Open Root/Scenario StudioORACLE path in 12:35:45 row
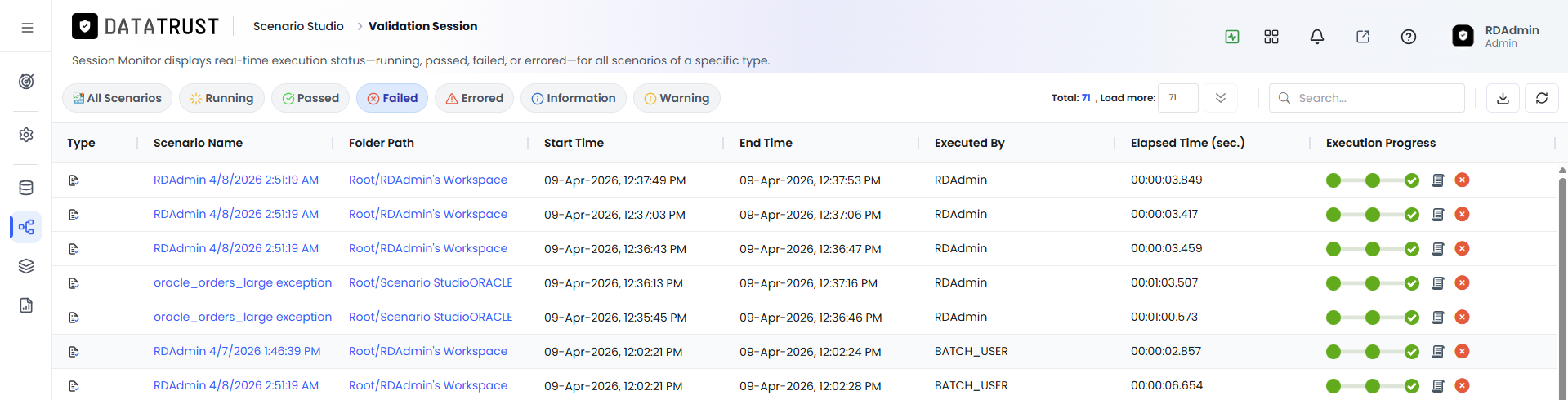This screenshot has height=400, width=1568. click(x=431, y=317)
